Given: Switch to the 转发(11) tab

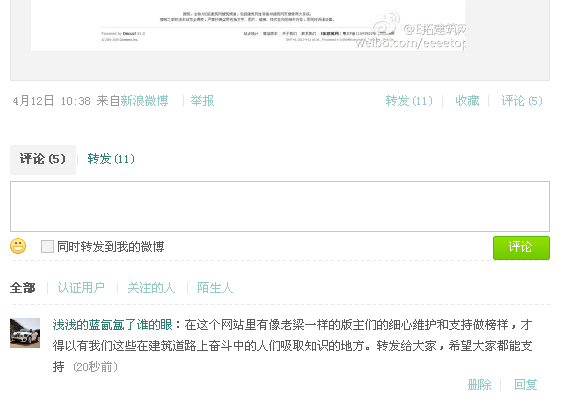Looking at the screenshot, I should coord(111,159).
